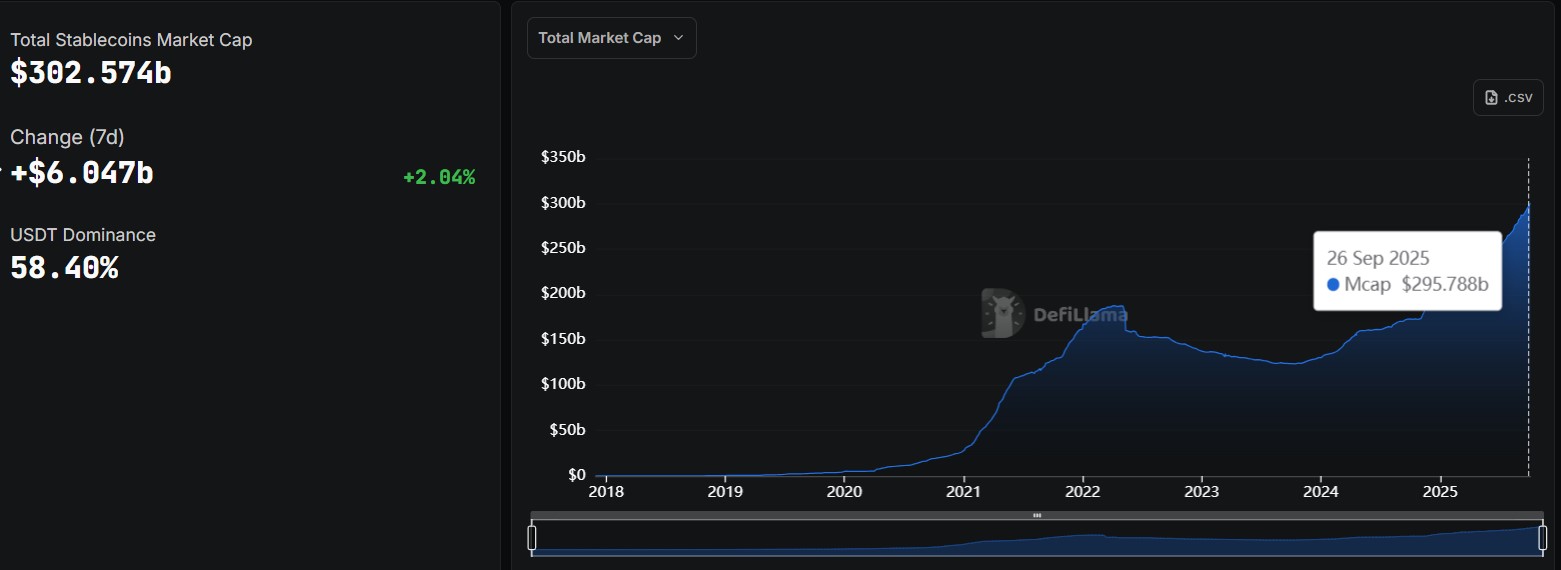The height and width of the screenshot is (570, 1561).
Task: Grab the right range slider handle
Action: click(x=1542, y=538)
